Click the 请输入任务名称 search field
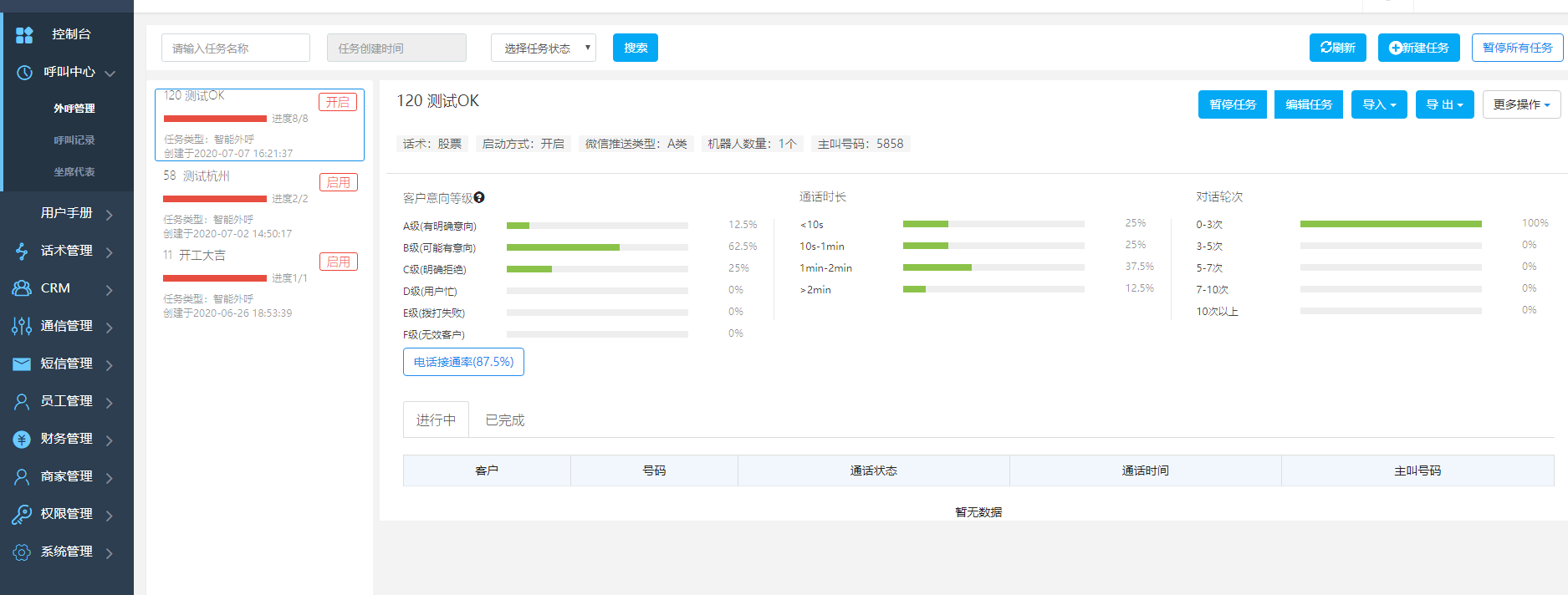This screenshot has width=1568, height=595. [236, 48]
